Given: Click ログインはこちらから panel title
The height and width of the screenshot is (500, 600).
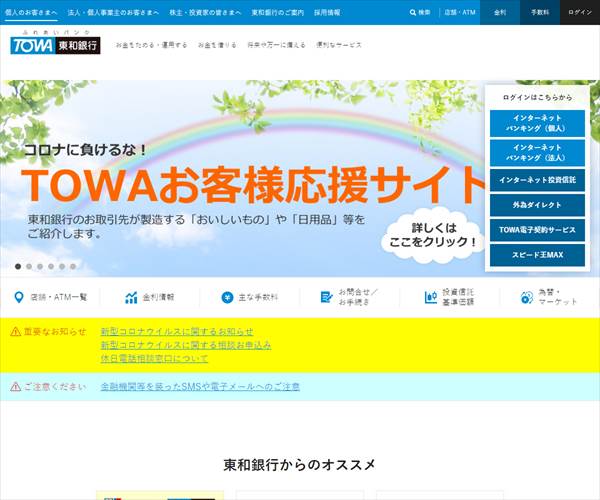Looking at the screenshot, I should click(537, 98).
